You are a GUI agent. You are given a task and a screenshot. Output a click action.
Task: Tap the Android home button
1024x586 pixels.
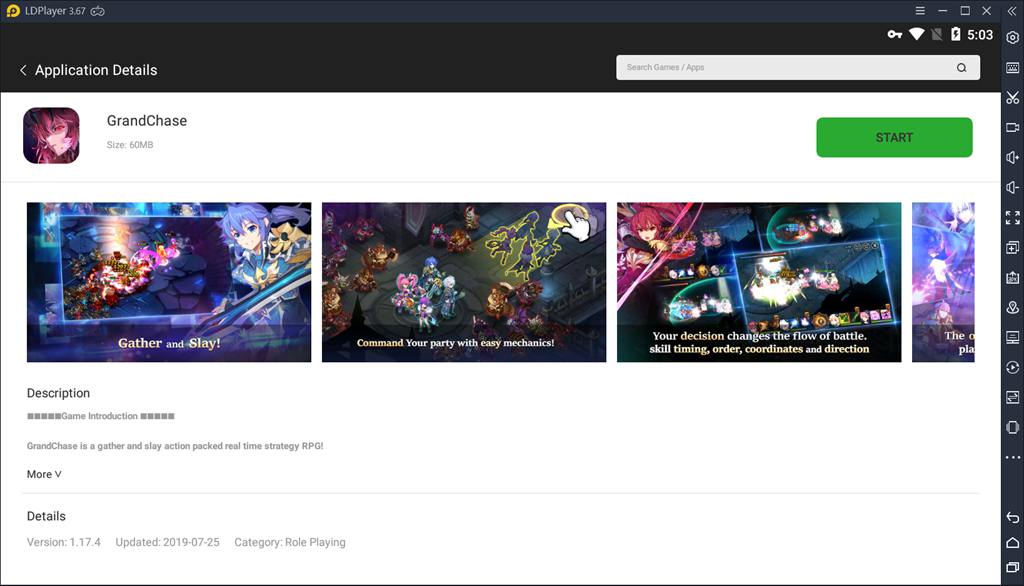coord(1012,543)
